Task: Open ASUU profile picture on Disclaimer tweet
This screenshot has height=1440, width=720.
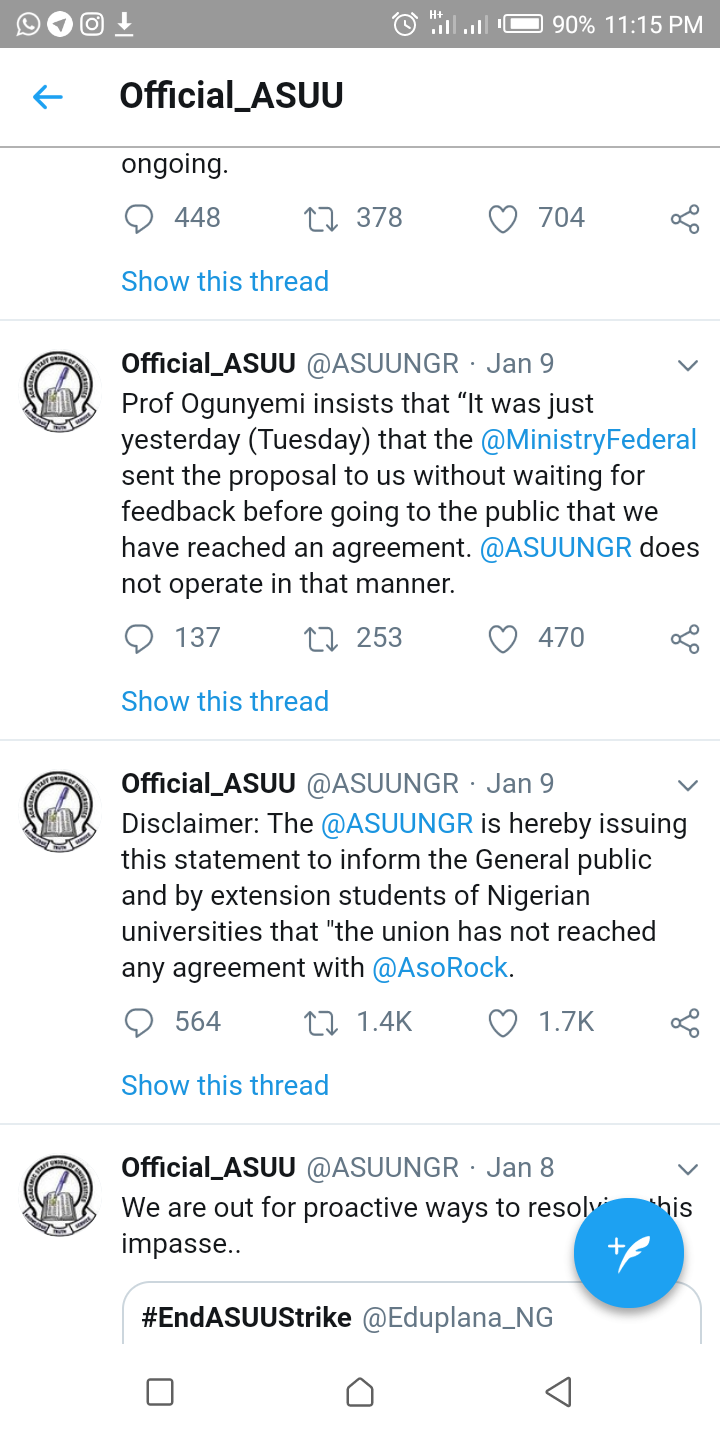Action: [60, 810]
